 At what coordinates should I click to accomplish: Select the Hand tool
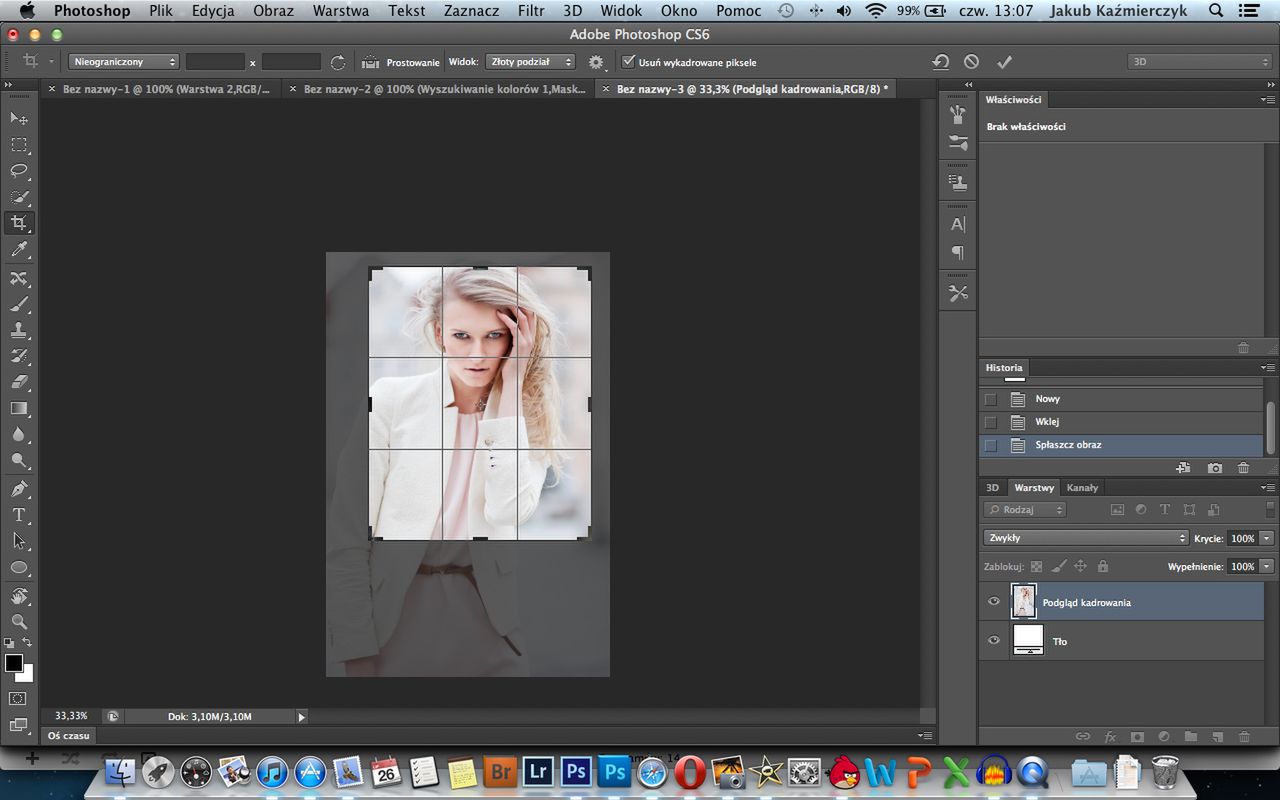[19, 596]
